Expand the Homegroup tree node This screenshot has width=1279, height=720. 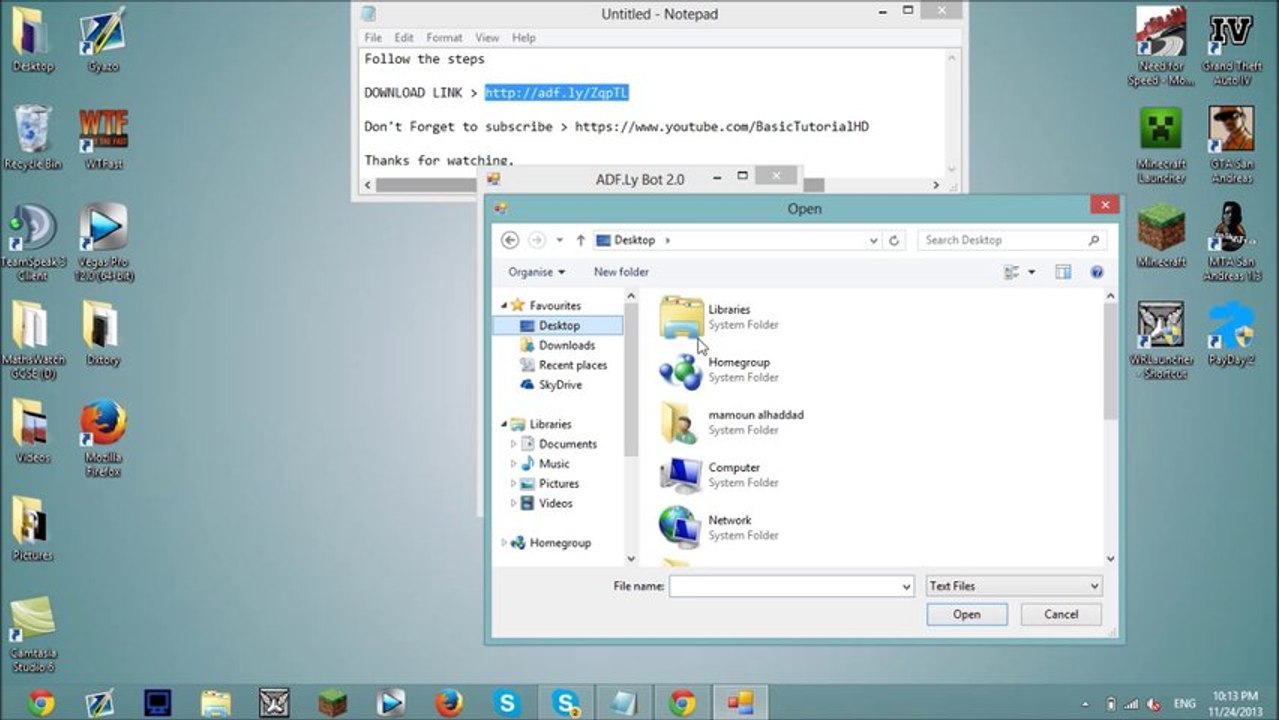[504, 543]
